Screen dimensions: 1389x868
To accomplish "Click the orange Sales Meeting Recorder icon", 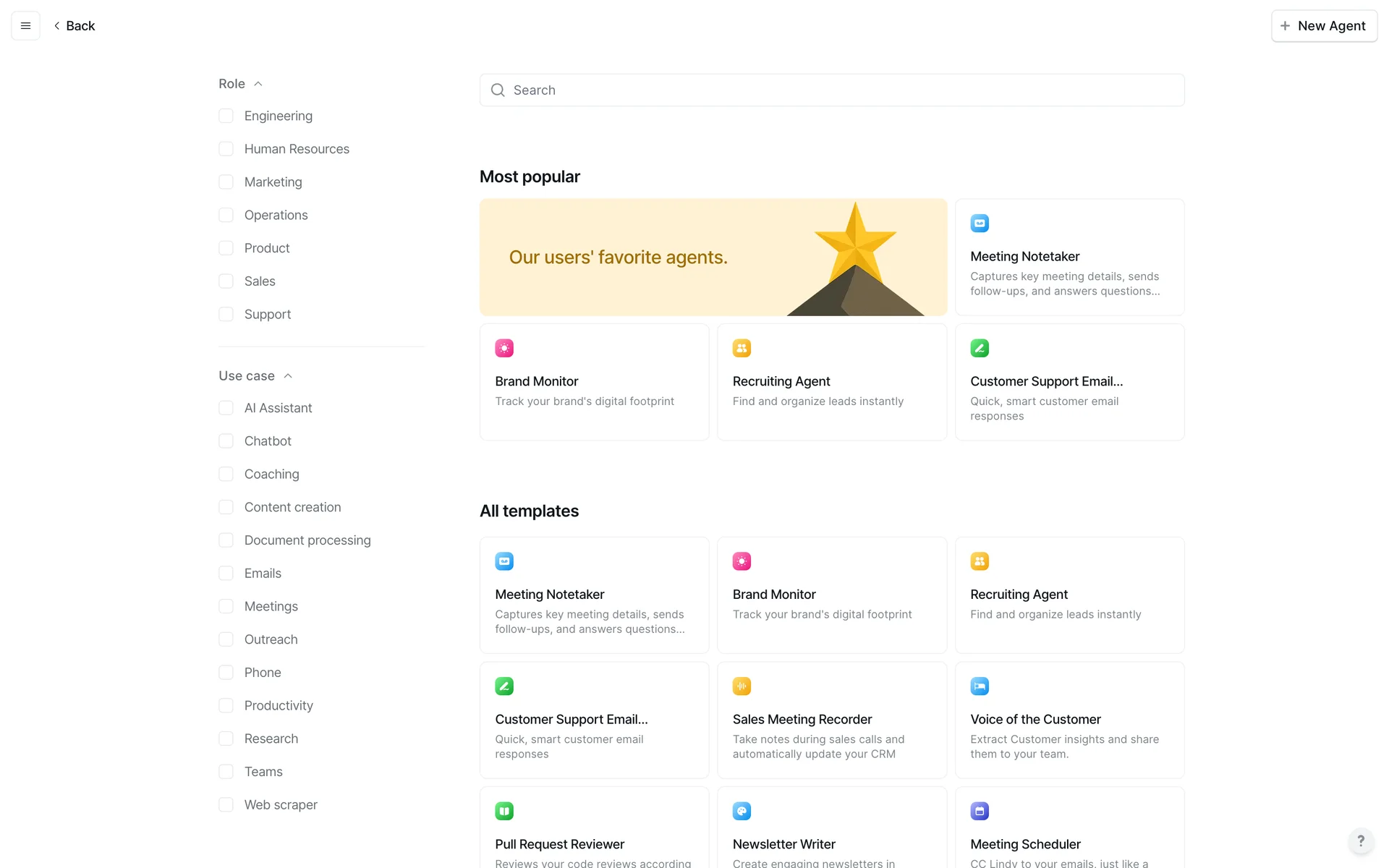I will coord(742,686).
